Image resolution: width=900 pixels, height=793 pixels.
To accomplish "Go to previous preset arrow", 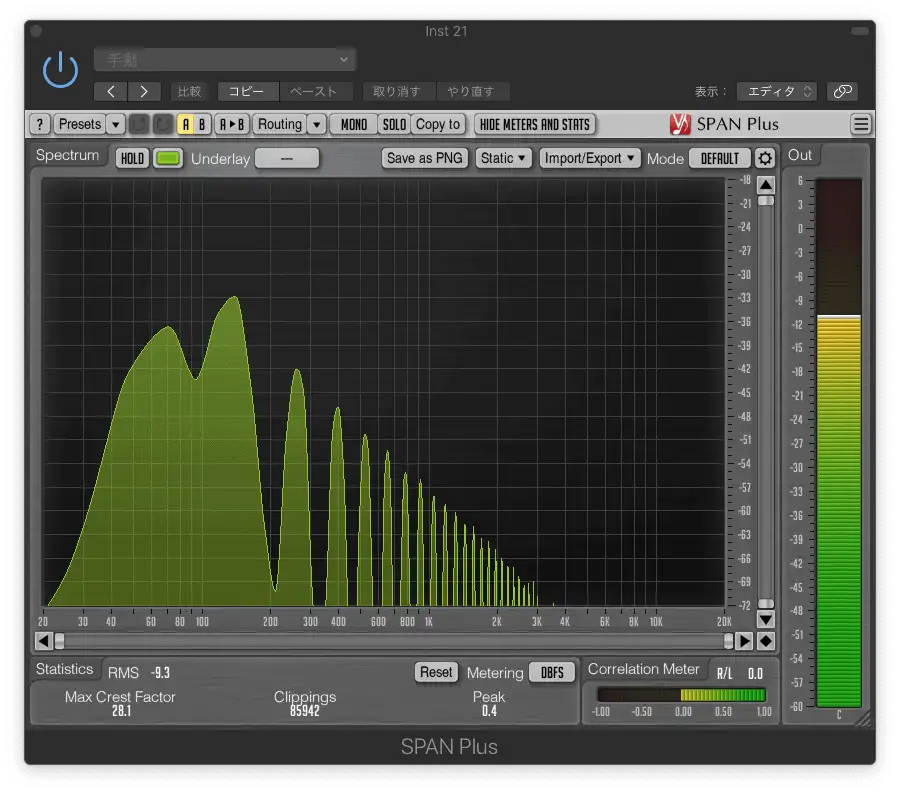I will point(111,91).
